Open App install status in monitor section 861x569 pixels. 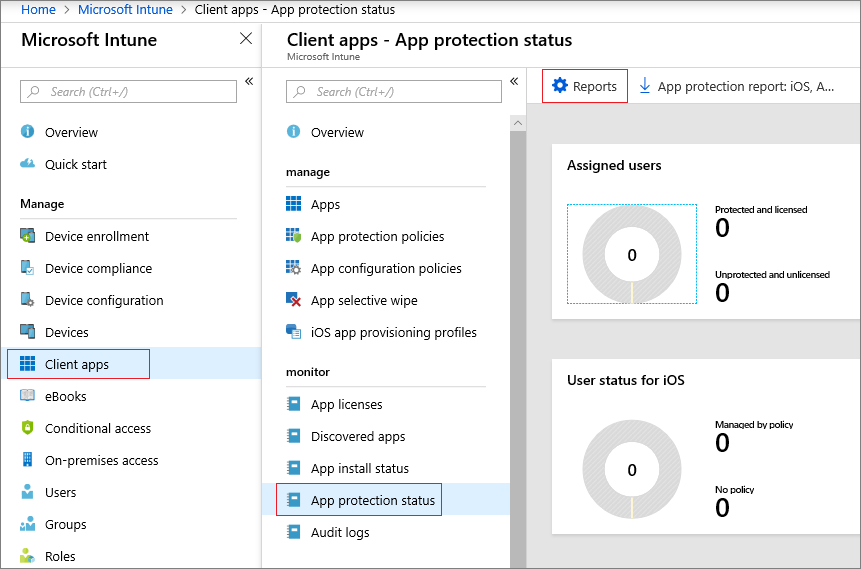pos(359,468)
